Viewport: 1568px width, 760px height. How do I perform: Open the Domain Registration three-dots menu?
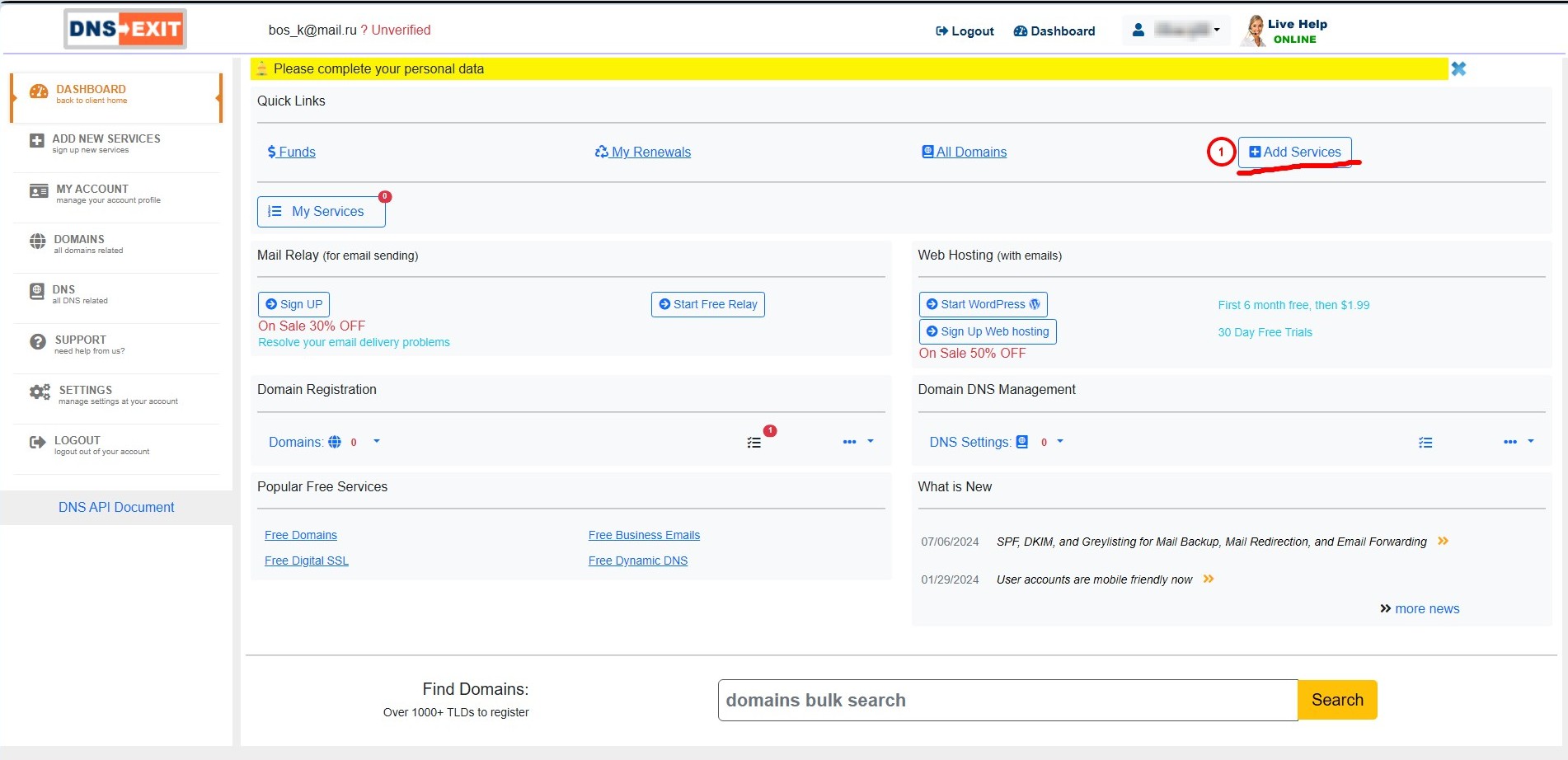pos(849,443)
